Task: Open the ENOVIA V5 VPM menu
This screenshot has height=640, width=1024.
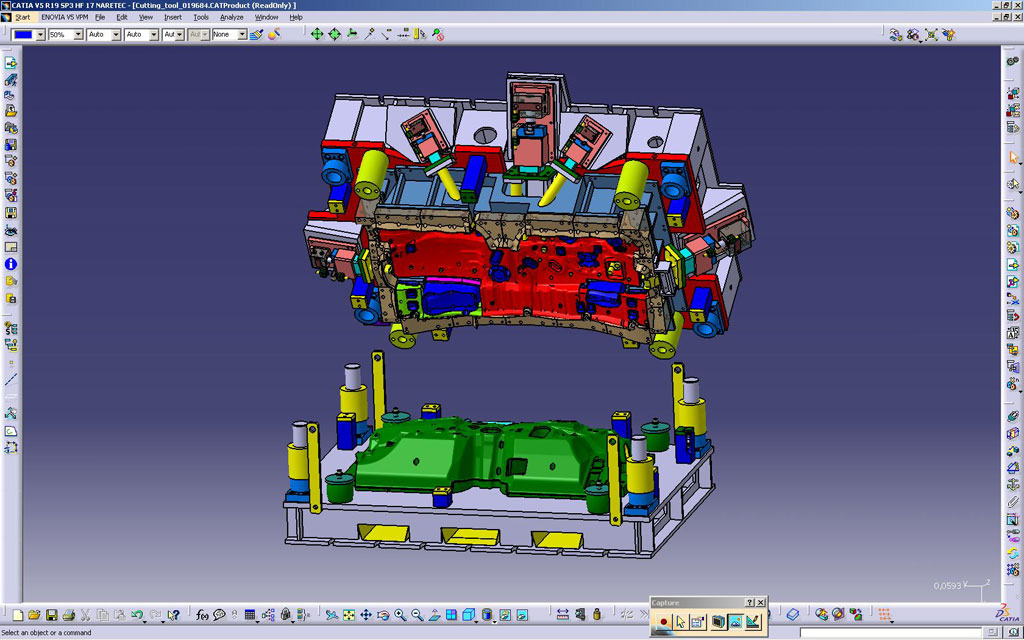Action: [64, 17]
